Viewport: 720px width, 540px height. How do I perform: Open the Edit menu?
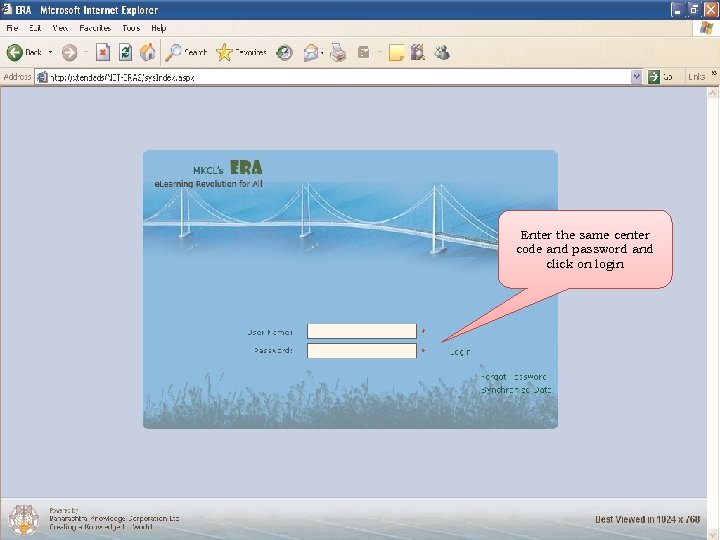click(x=35, y=28)
